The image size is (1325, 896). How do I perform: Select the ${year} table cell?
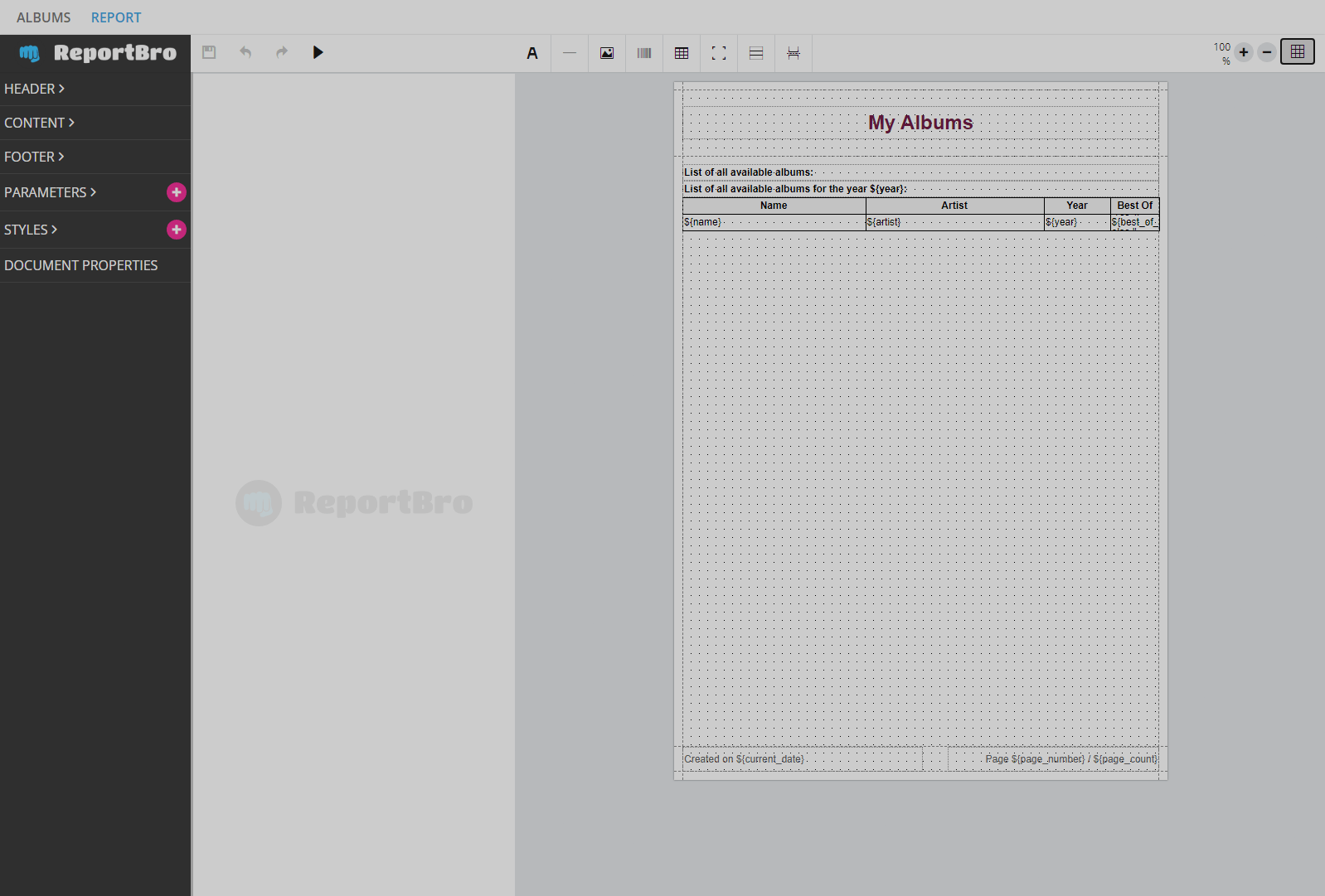(x=1077, y=222)
